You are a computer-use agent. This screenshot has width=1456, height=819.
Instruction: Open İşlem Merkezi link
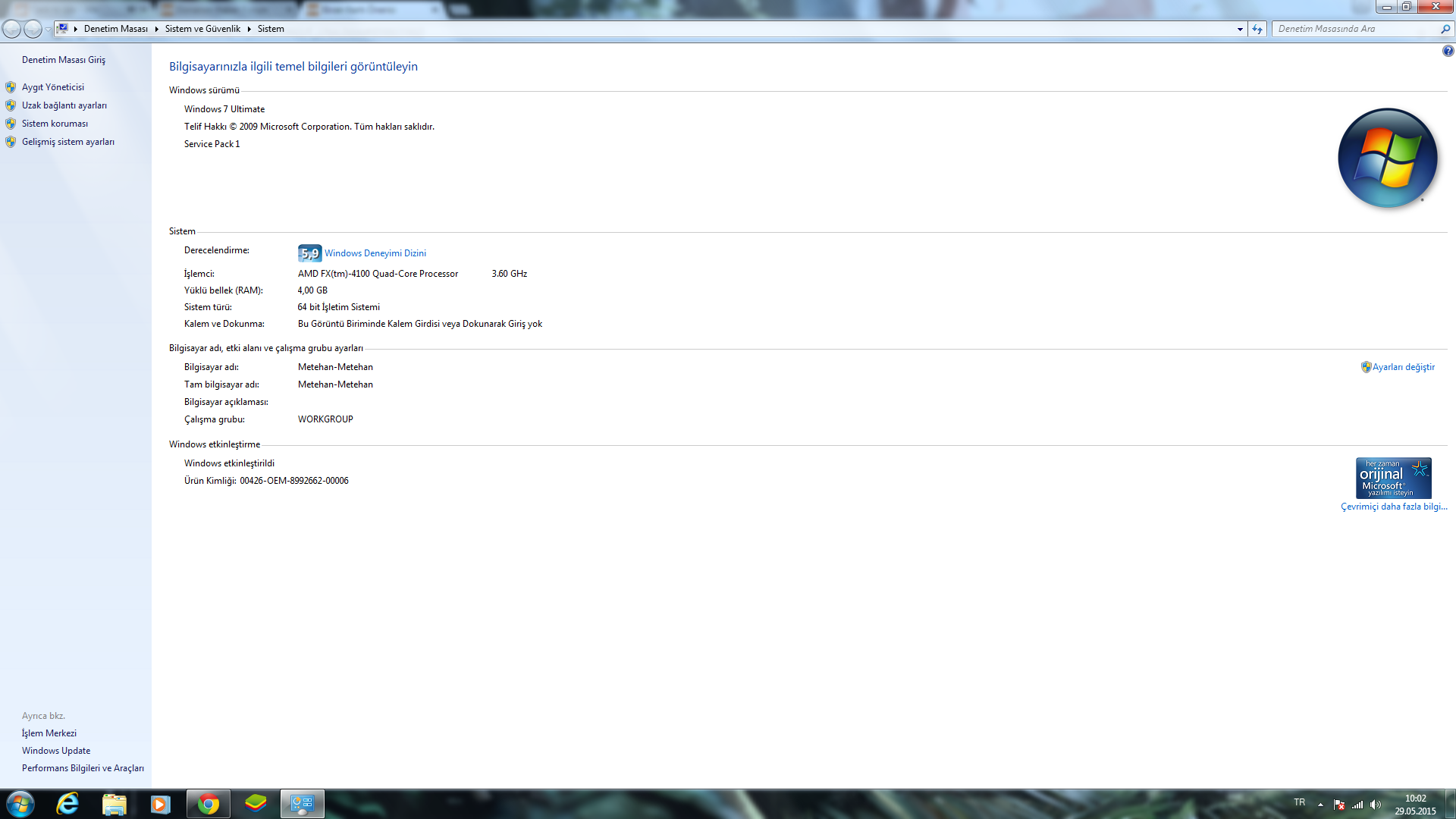click(x=49, y=733)
